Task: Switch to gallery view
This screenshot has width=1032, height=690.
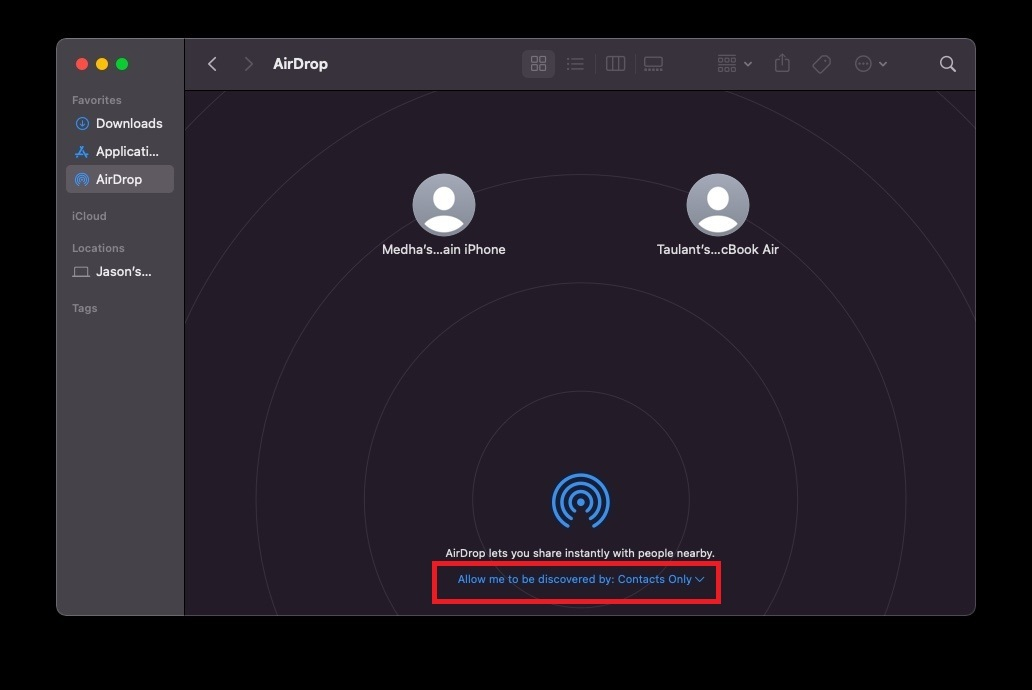Action: [x=653, y=64]
